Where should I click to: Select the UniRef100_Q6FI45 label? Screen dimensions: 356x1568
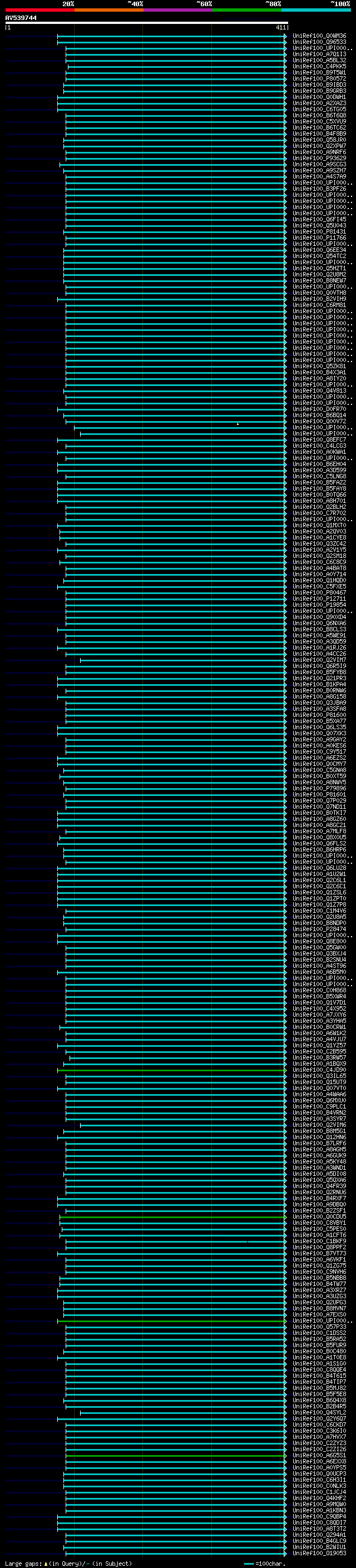[319, 219]
